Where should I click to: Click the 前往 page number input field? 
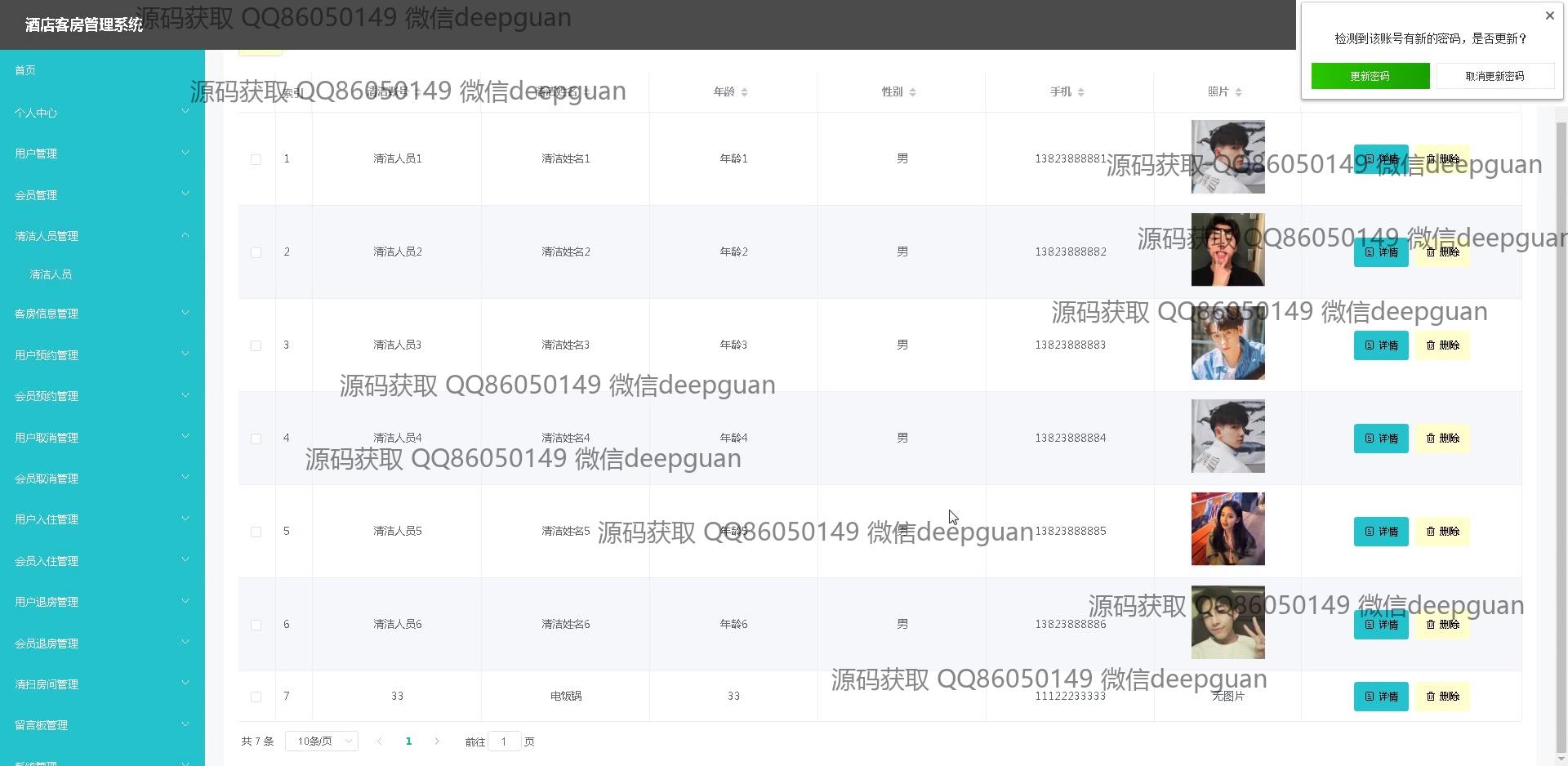[x=504, y=742]
